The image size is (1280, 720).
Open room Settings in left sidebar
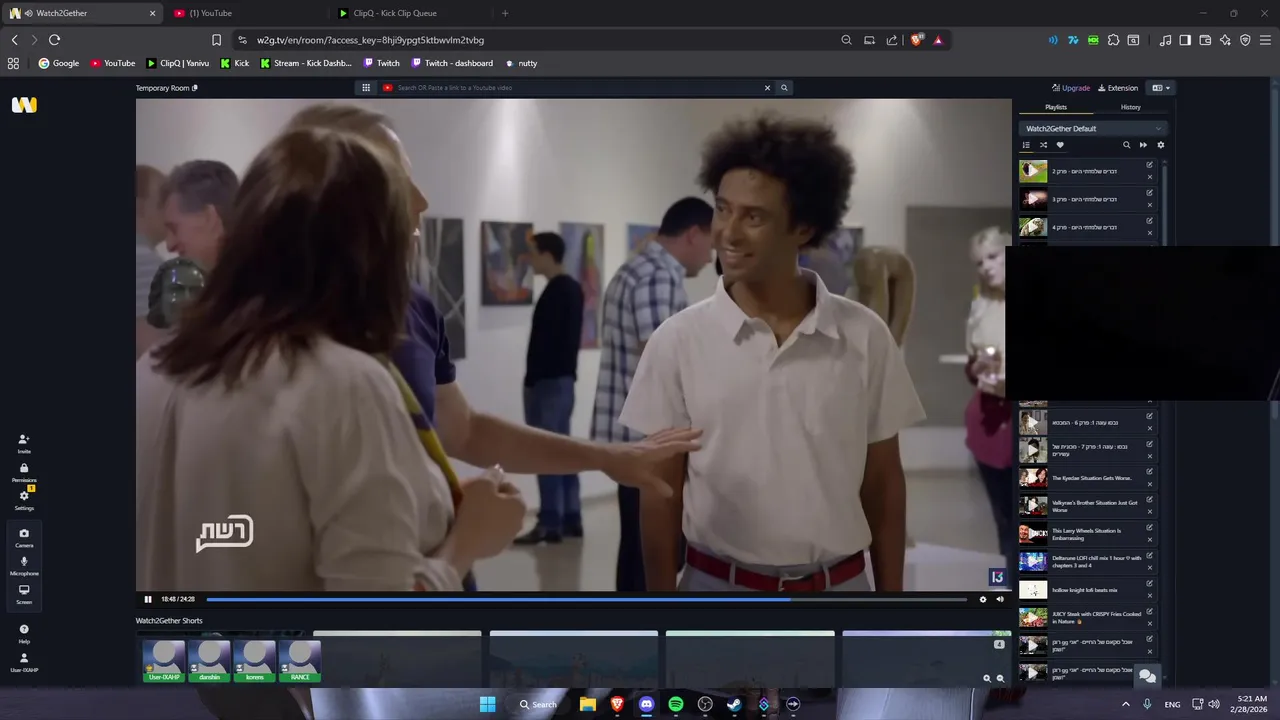(24, 499)
